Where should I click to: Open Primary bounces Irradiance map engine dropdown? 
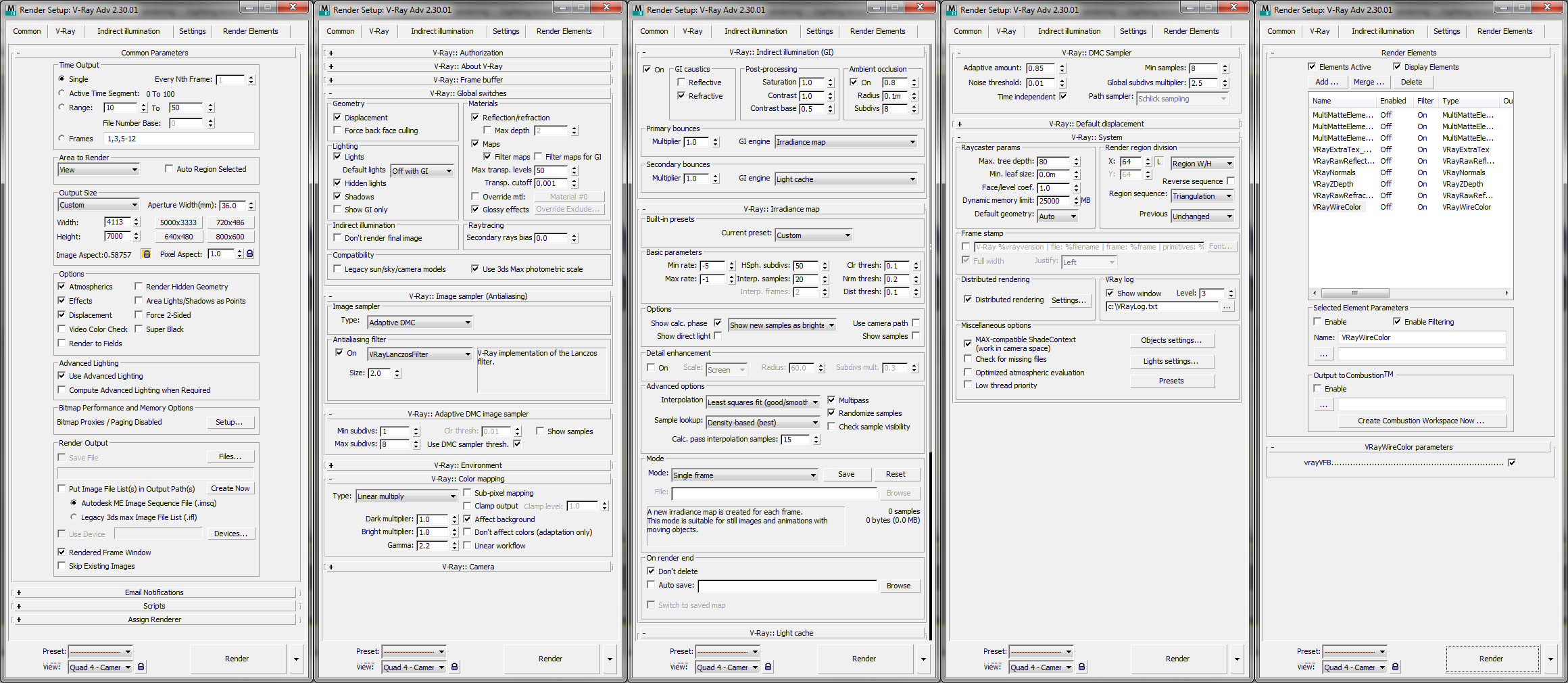point(846,142)
